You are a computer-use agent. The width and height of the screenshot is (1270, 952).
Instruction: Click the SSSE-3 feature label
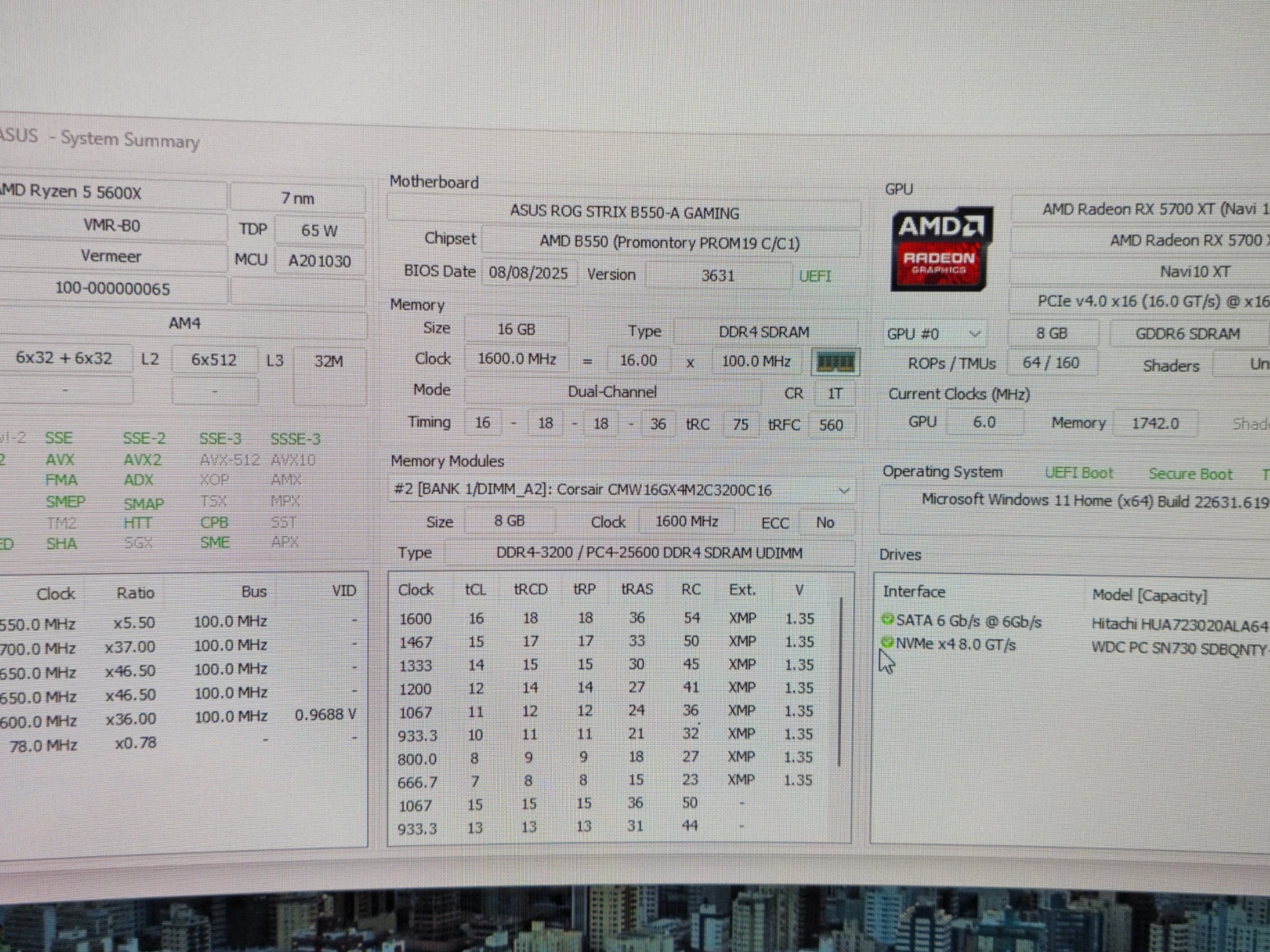pos(296,439)
